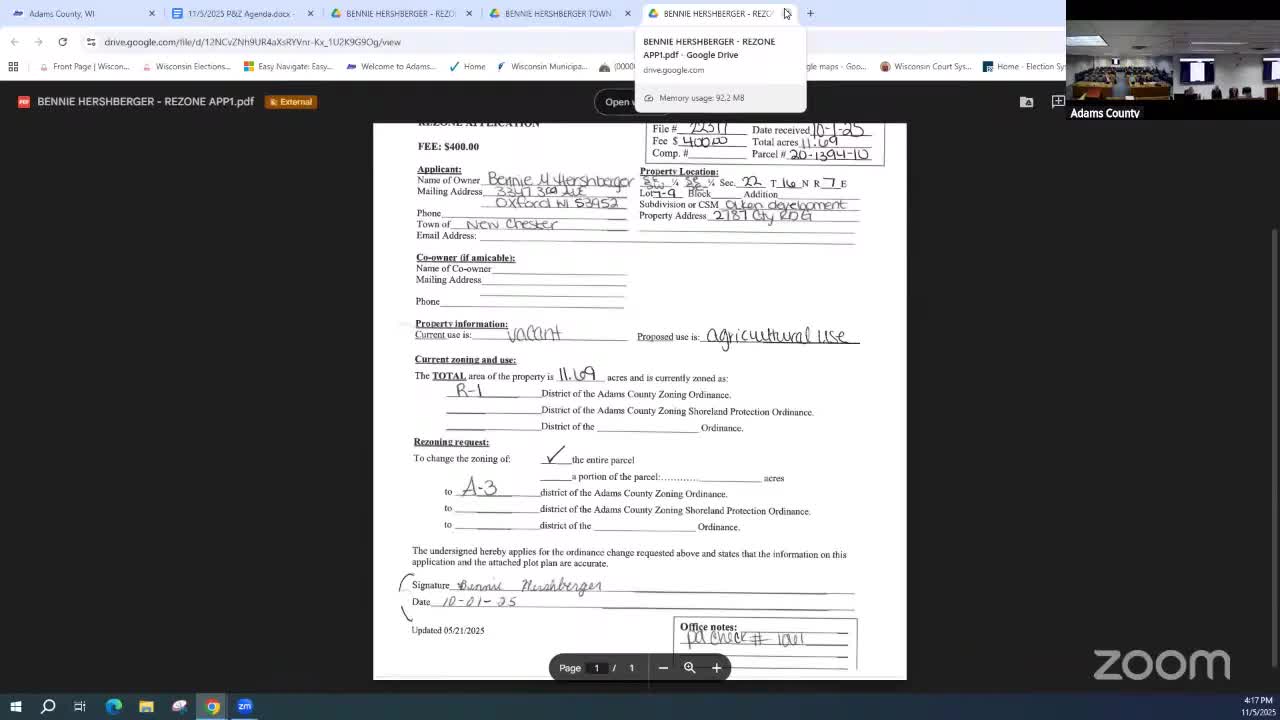Switch to Google Chrome on taskbar

pyautogui.click(x=212, y=706)
